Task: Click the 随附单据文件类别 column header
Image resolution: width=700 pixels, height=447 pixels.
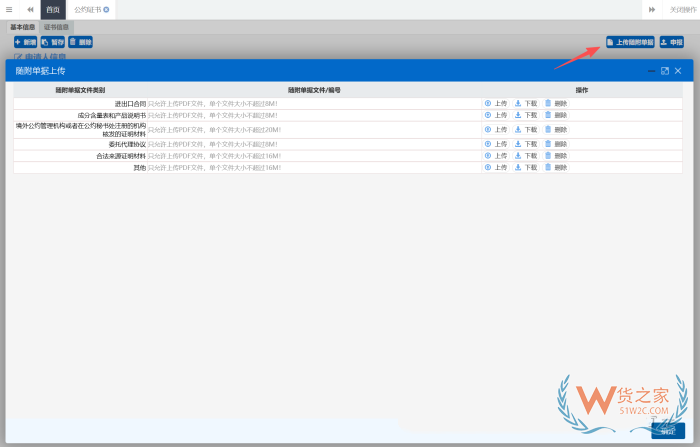Action: coord(80,90)
